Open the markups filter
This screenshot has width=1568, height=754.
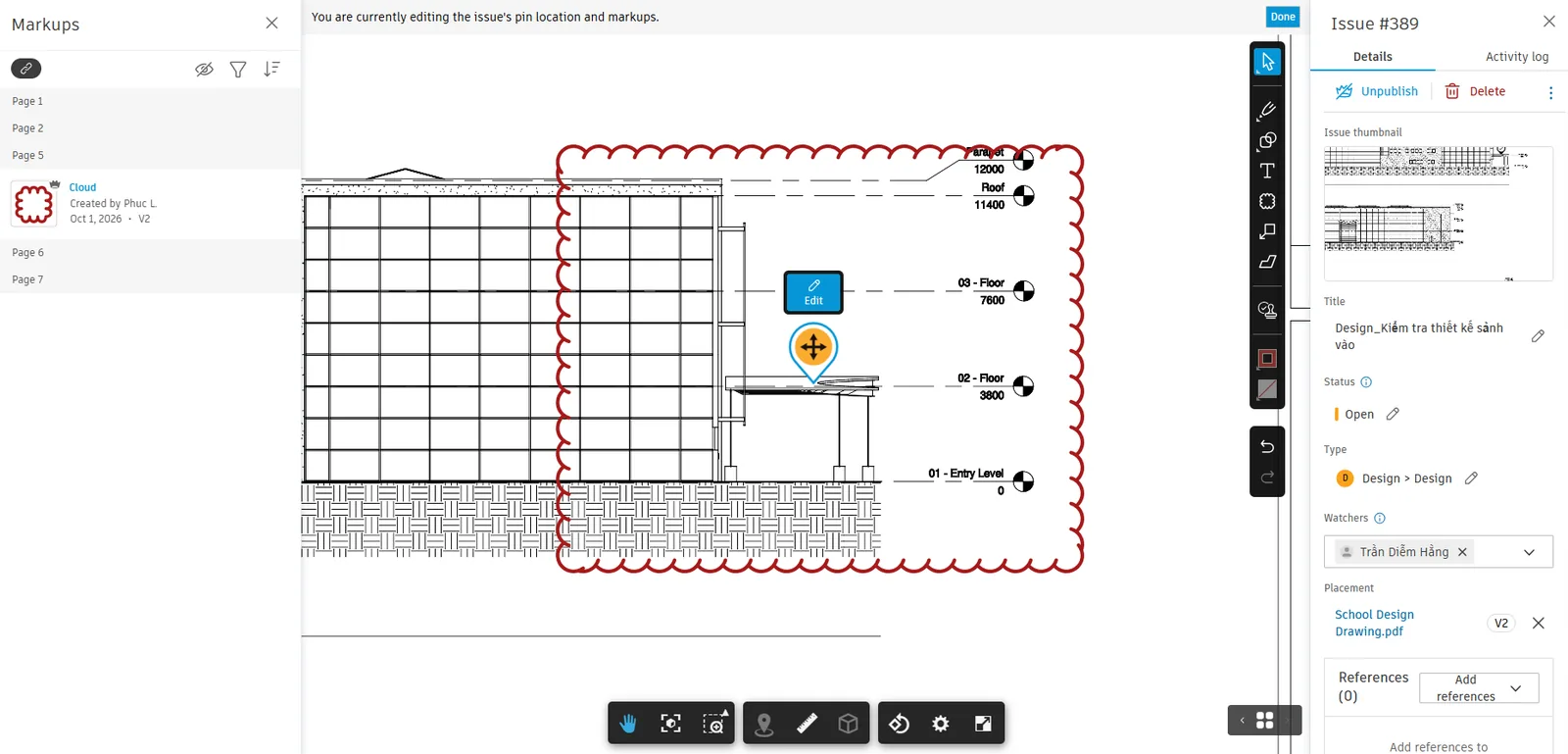click(x=238, y=69)
